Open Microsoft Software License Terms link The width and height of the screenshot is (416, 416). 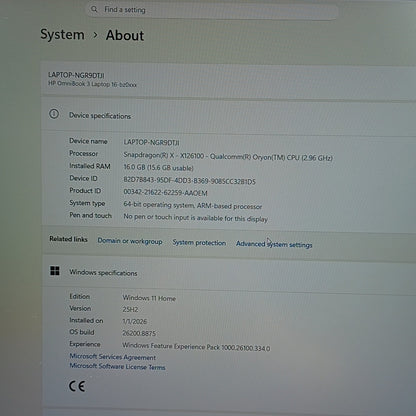pyautogui.click(x=117, y=367)
